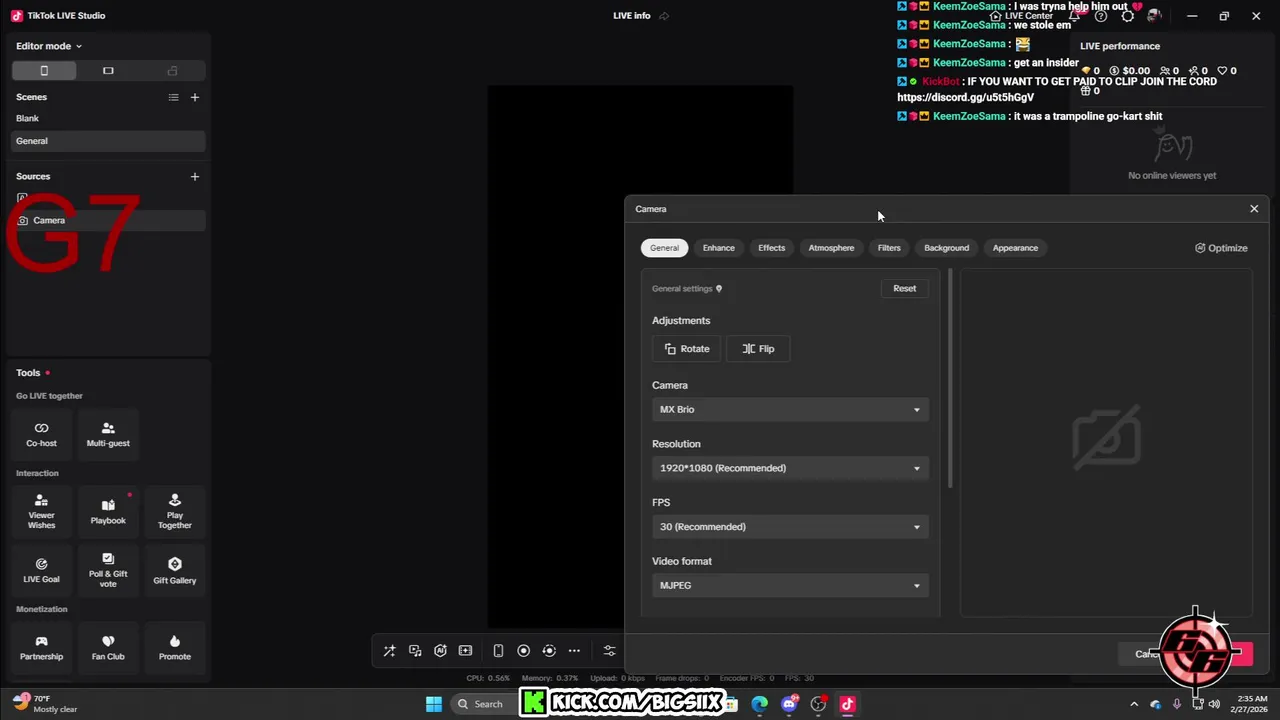This screenshot has height=720, width=1280.
Task: Open the profile avatar menu
Action: pos(1155,16)
